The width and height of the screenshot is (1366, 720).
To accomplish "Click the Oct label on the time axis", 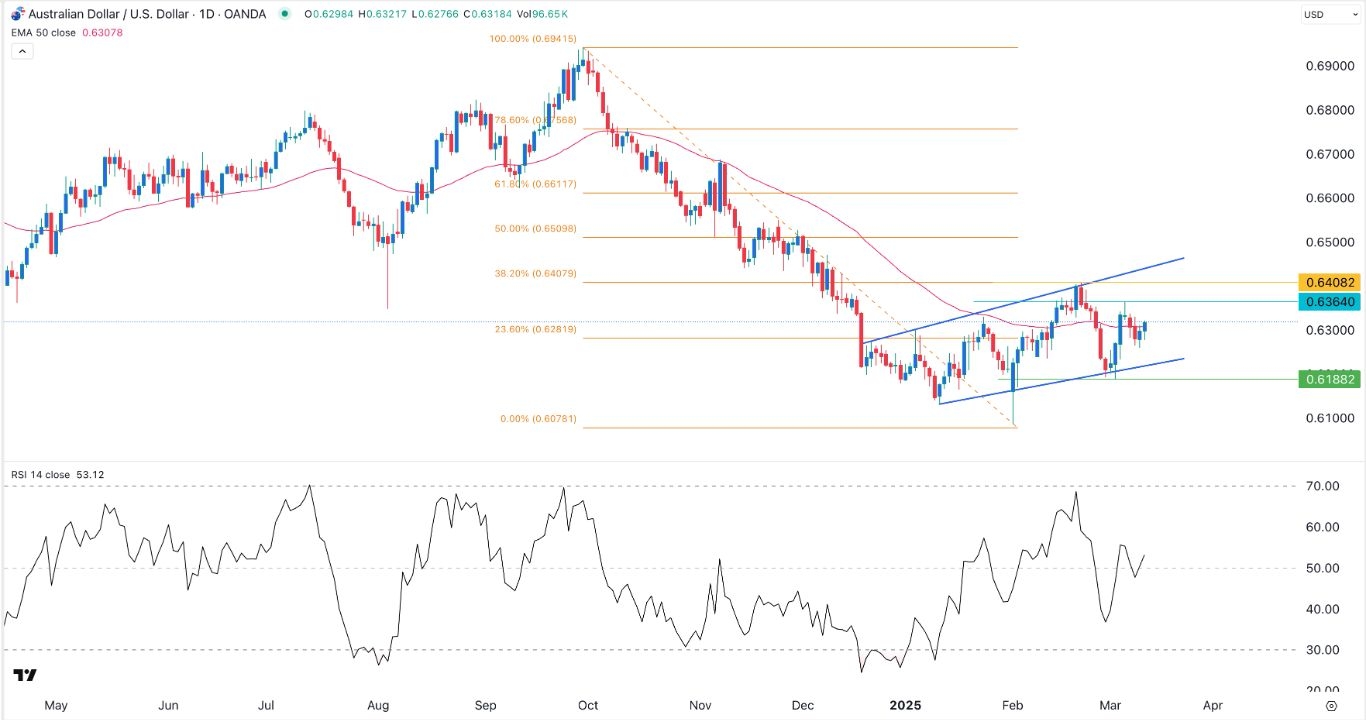I will coord(587,705).
